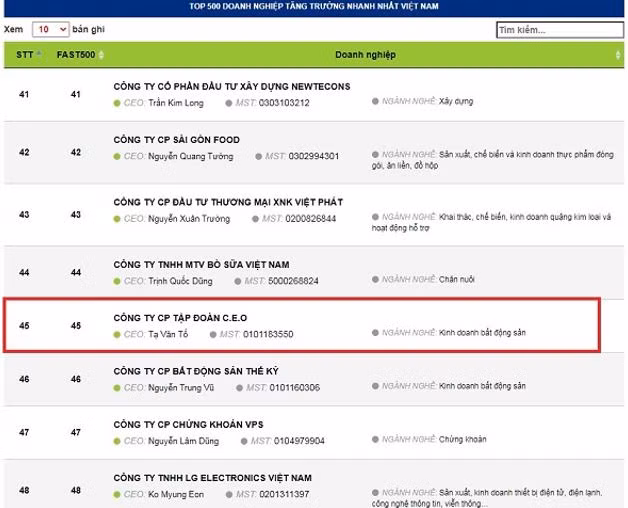Image resolution: width=628 pixels, height=508 pixels.
Task: Click industry text Chăn nuôi
Action: pos(457,279)
